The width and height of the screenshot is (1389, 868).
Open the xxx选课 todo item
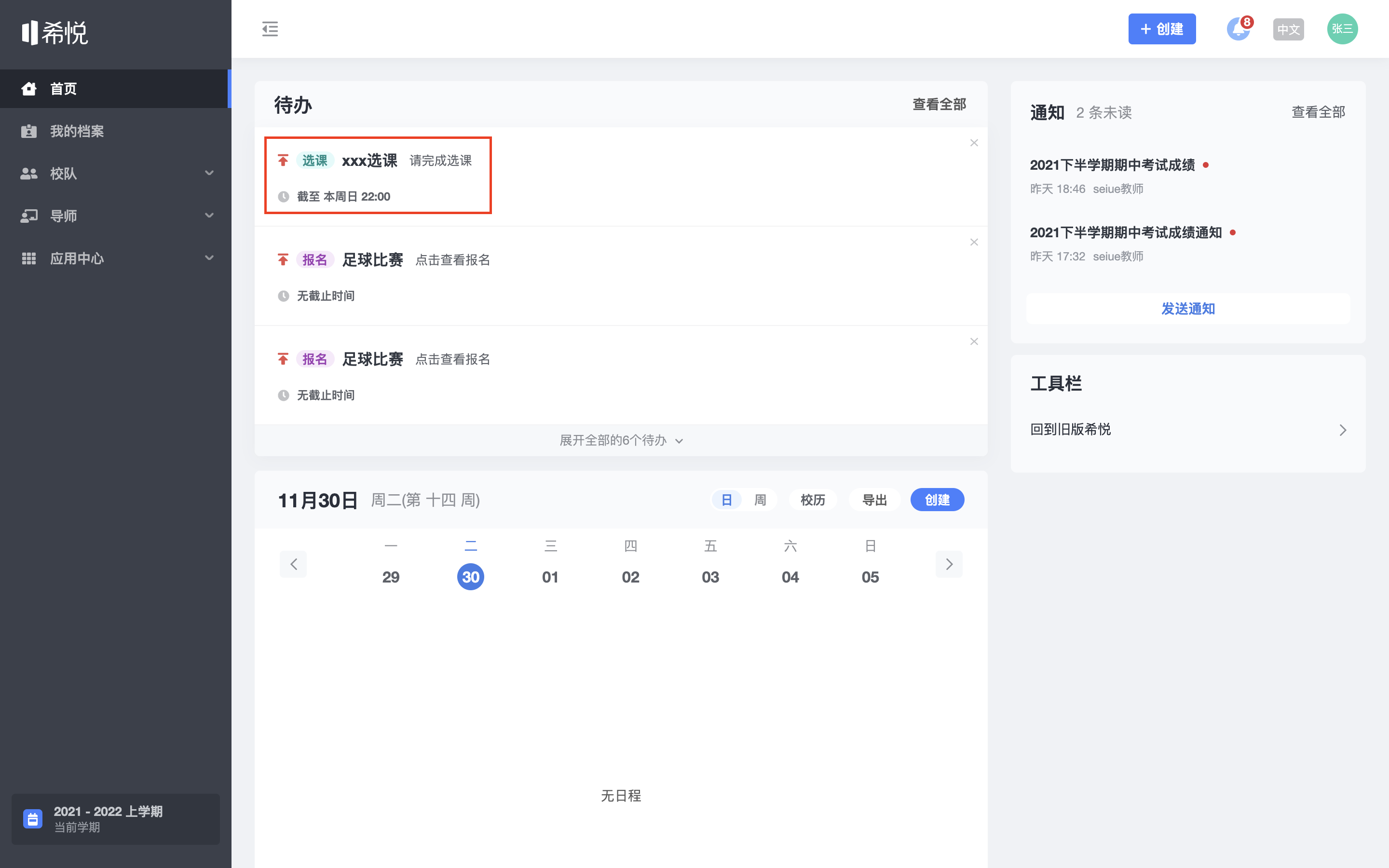pyautogui.click(x=620, y=177)
